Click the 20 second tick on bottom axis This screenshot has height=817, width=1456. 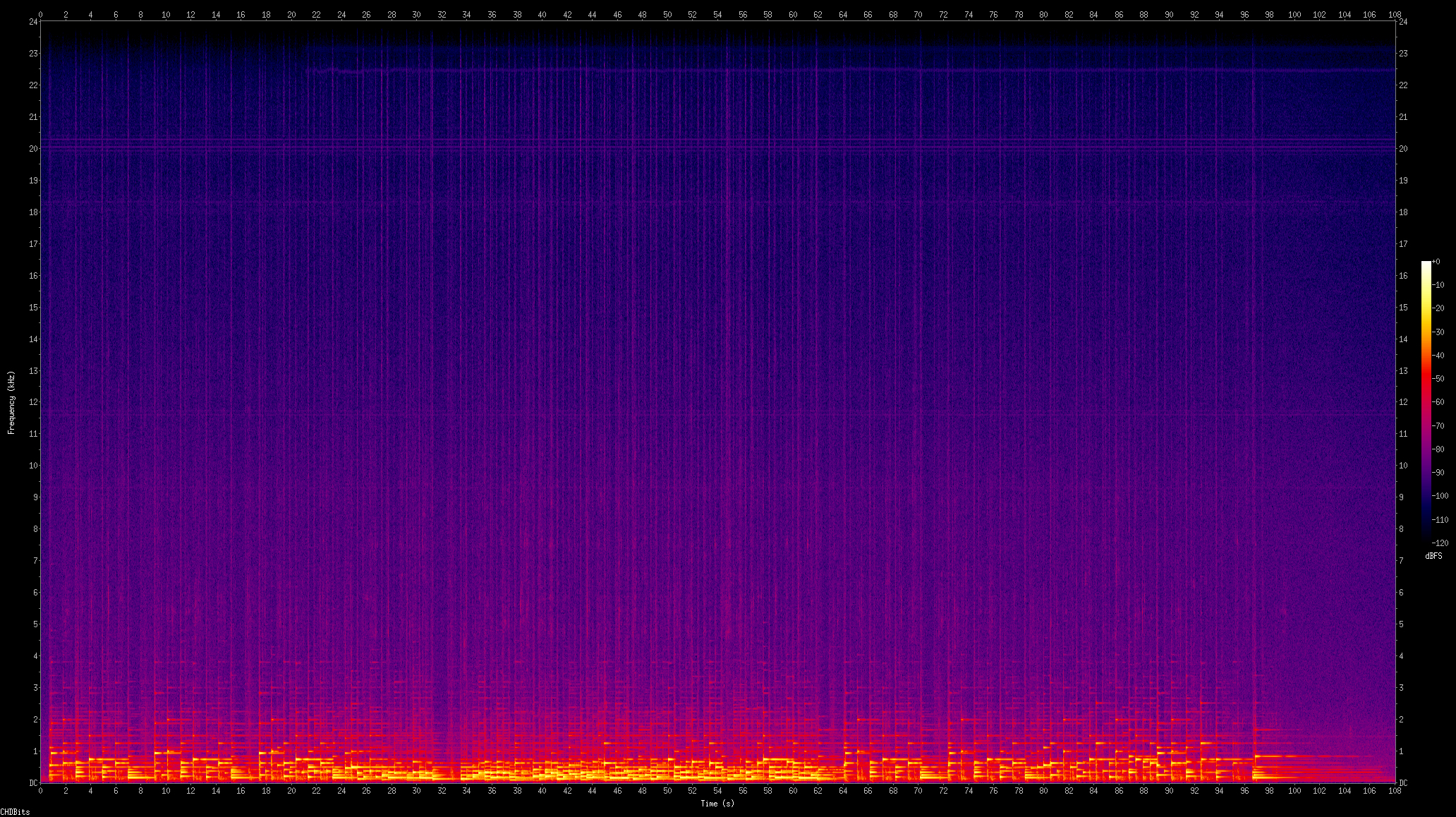[x=291, y=791]
